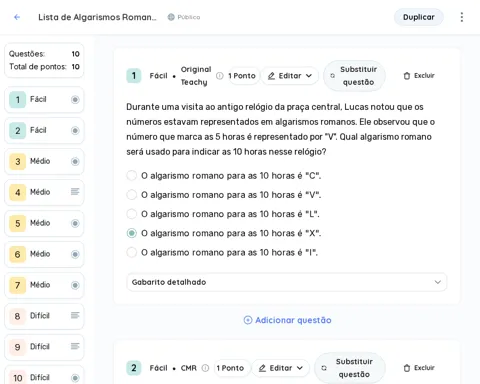Click the Duplicar button
Viewport: 480px width, 384px height.
click(x=419, y=17)
